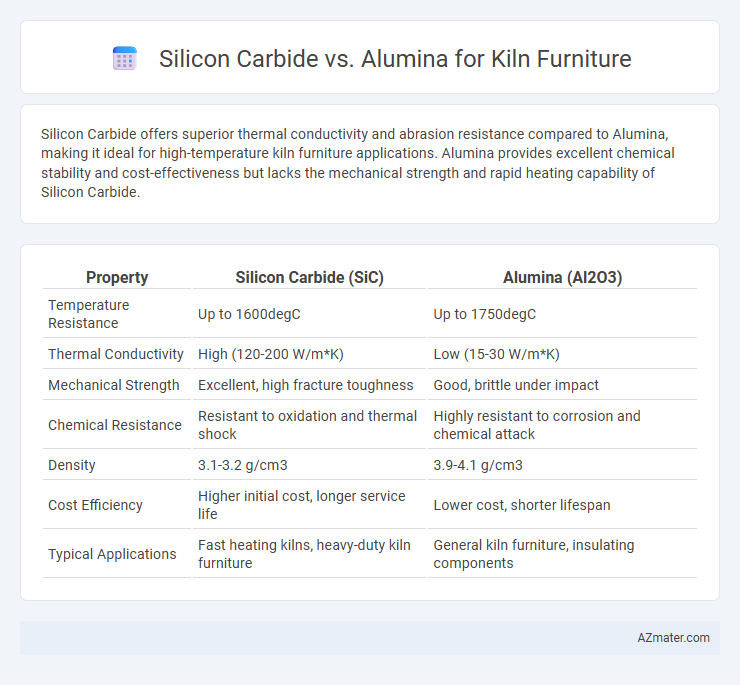
Task: Open the AZmater.com footer link
Action: (673, 638)
